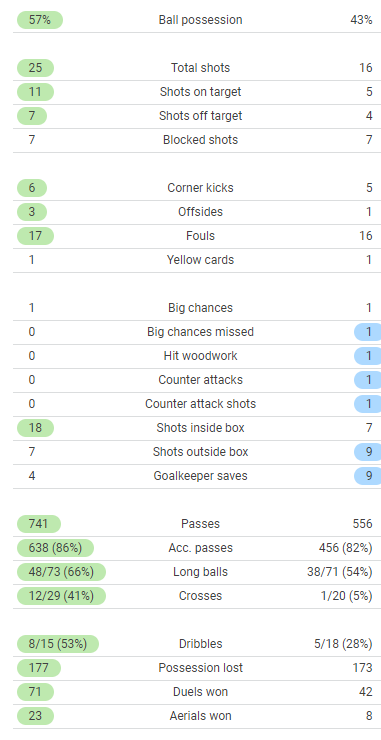Select the 638 (86%) accurate passes badge

pos(55,548)
